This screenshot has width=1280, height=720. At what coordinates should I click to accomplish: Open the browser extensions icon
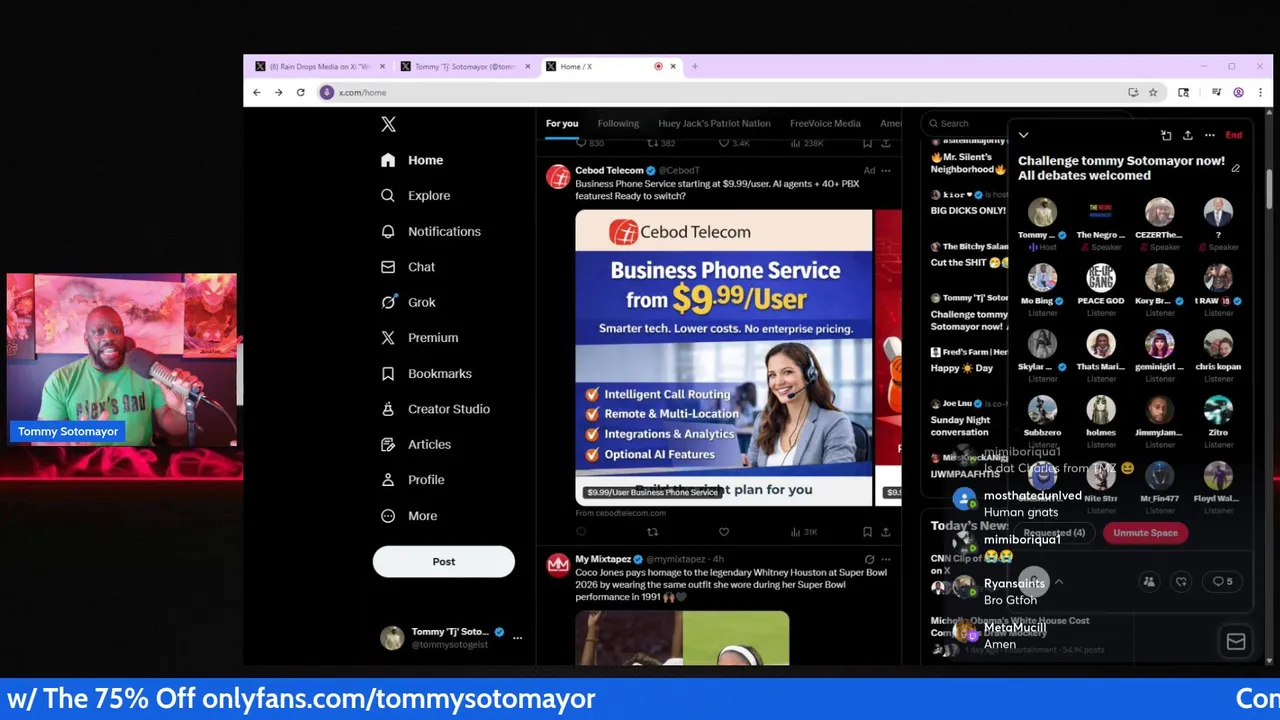click(x=1183, y=92)
